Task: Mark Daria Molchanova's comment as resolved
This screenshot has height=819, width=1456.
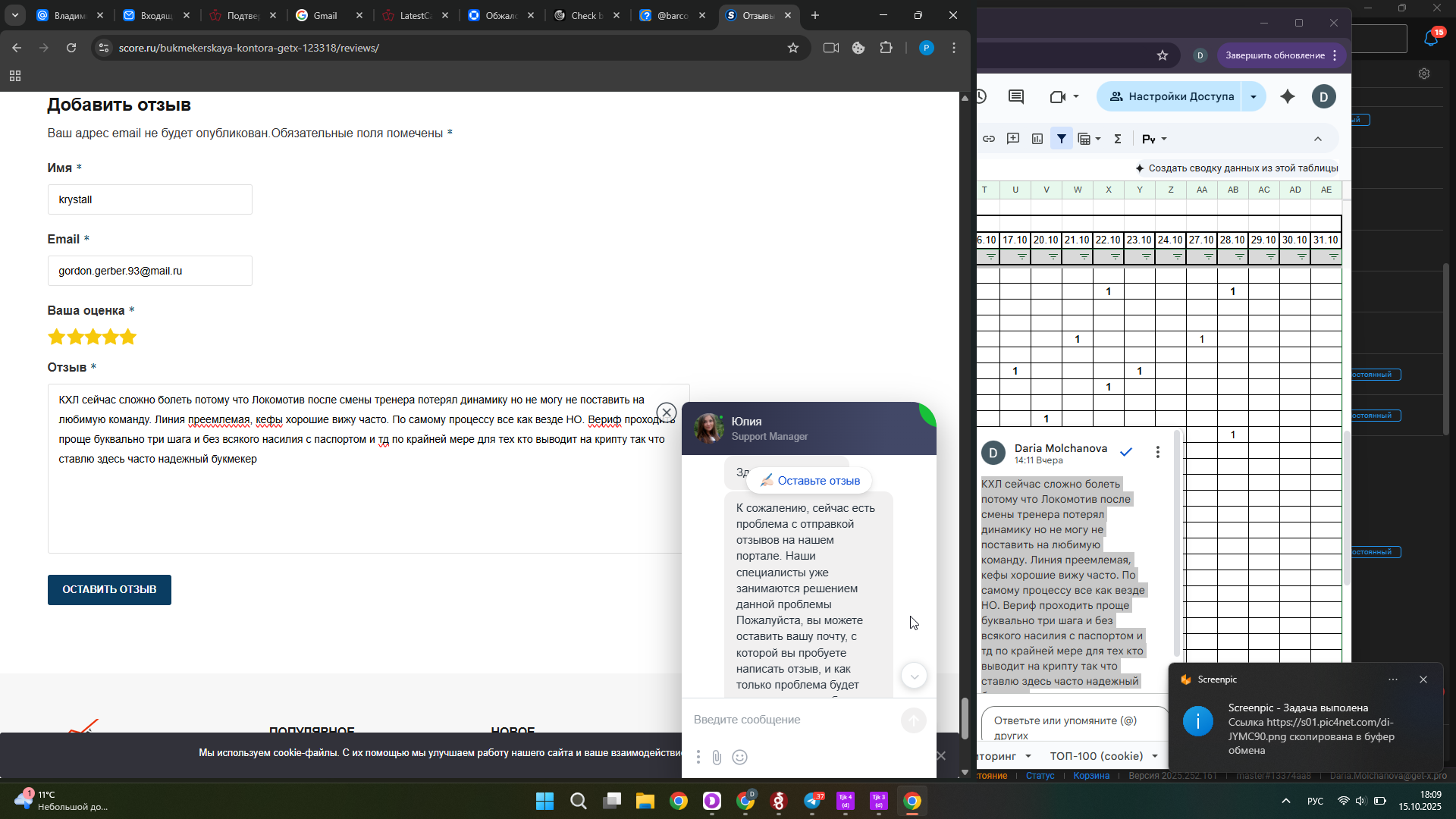Action: click(1126, 452)
